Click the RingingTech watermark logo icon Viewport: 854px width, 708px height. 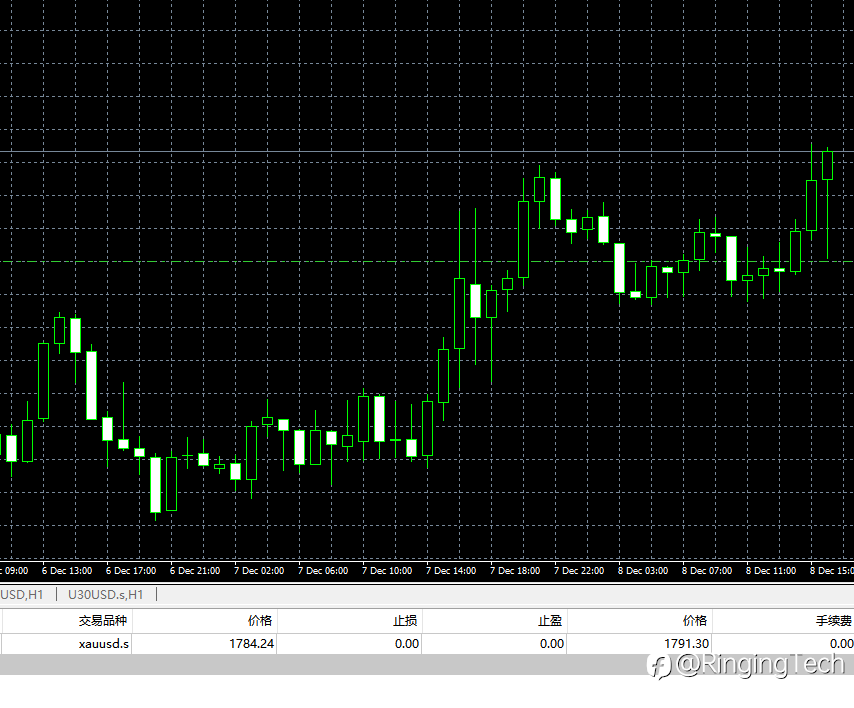point(660,666)
